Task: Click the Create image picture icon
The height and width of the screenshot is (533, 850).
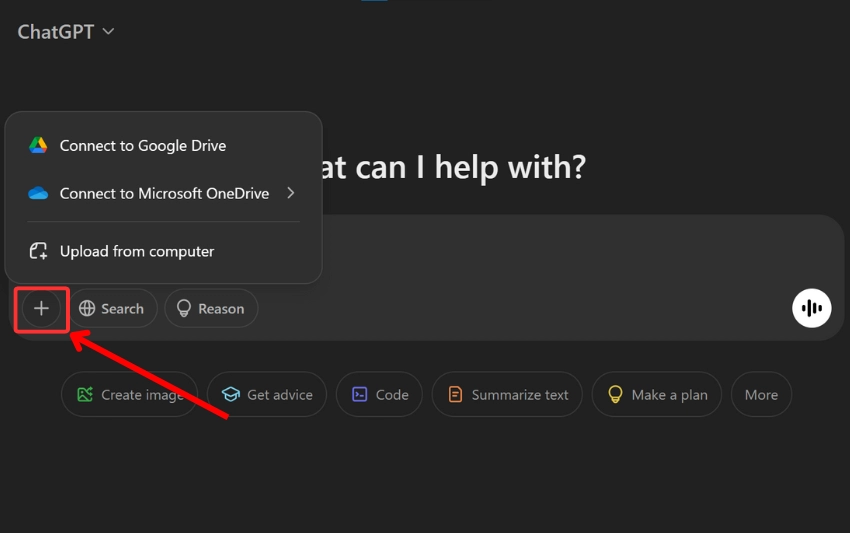Action: (x=85, y=394)
